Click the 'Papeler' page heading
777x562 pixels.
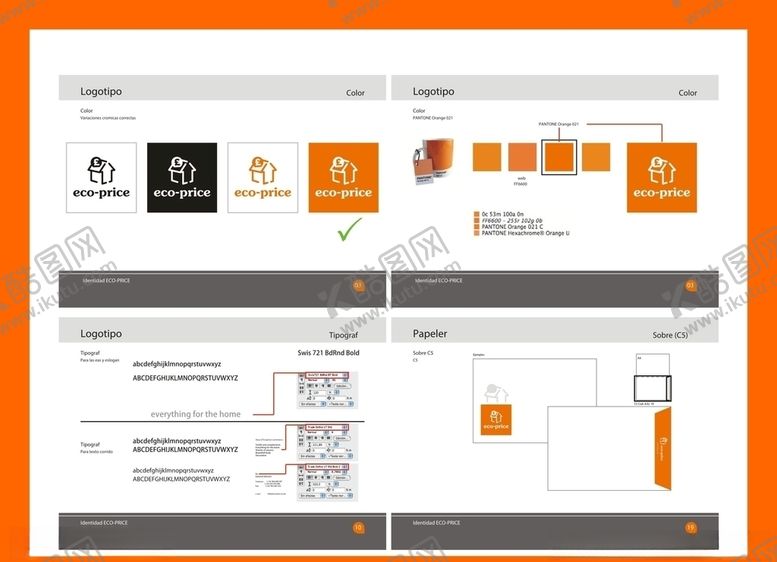[x=430, y=334]
